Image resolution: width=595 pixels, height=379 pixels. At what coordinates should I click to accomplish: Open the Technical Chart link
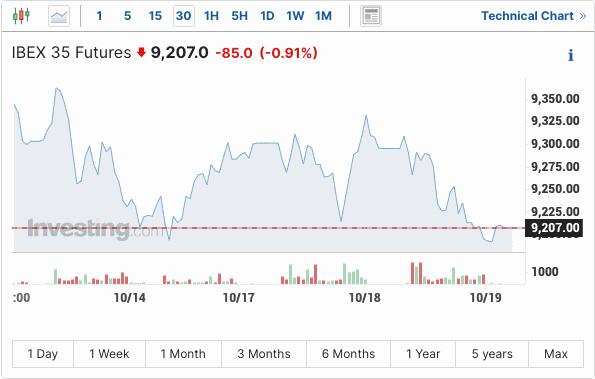(x=534, y=16)
